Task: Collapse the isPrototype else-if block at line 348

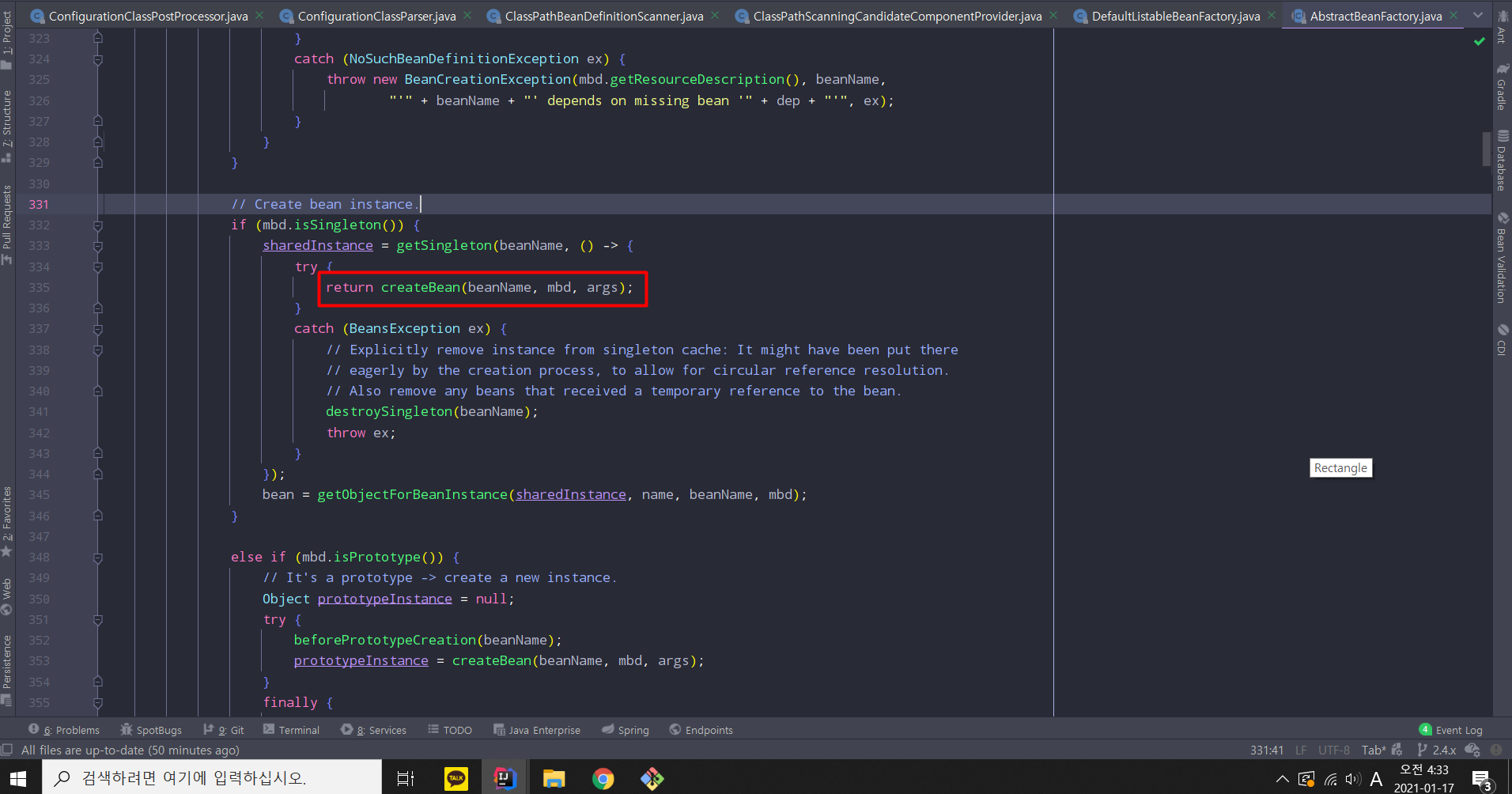Action: pos(98,558)
